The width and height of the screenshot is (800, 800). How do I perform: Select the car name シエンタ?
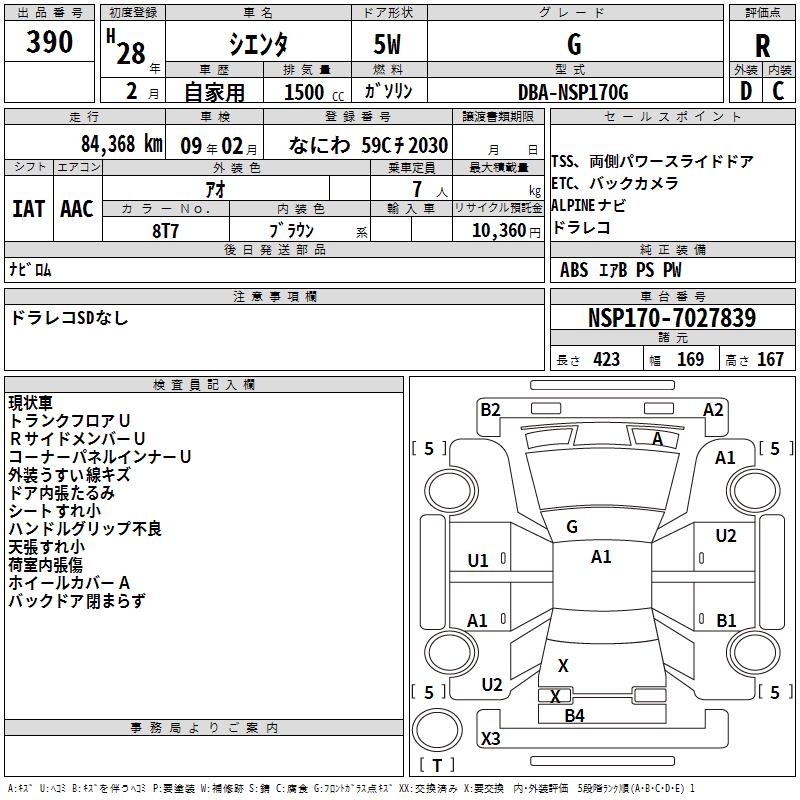(258, 44)
